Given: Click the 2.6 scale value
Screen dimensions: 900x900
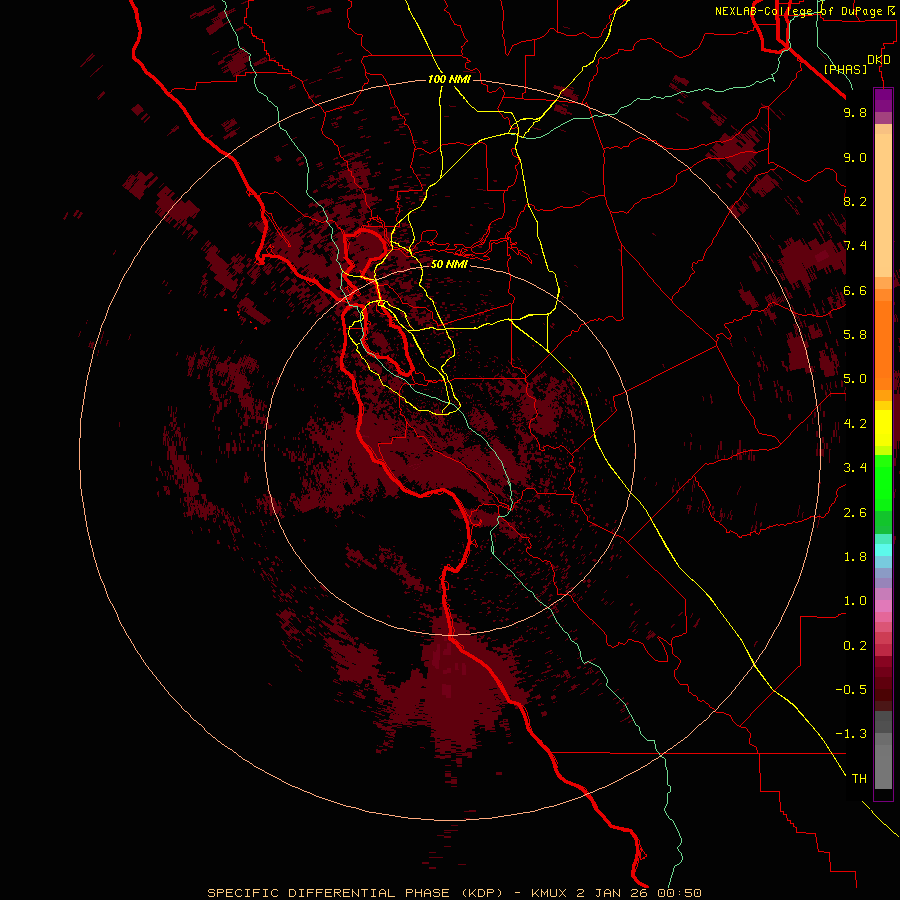Looking at the screenshot, I should tap(855, 513).
